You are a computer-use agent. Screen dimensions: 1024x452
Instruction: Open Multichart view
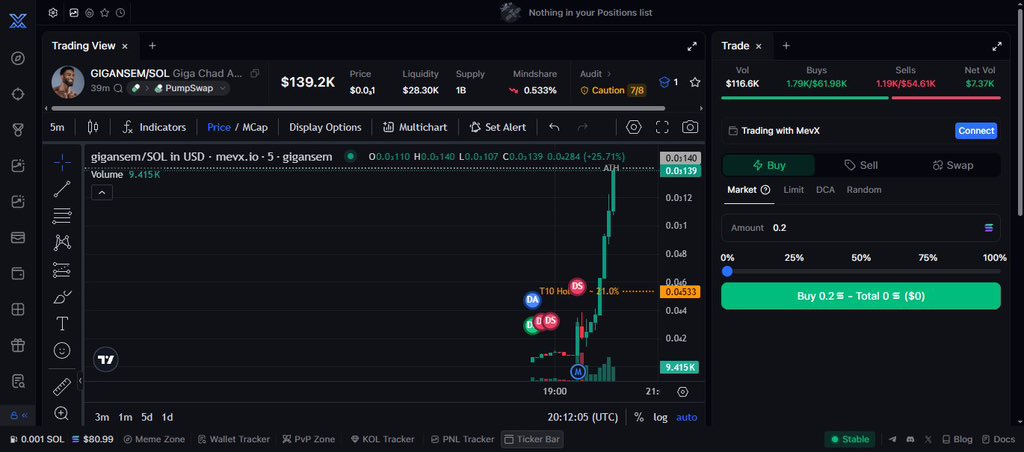coord(415,127)
